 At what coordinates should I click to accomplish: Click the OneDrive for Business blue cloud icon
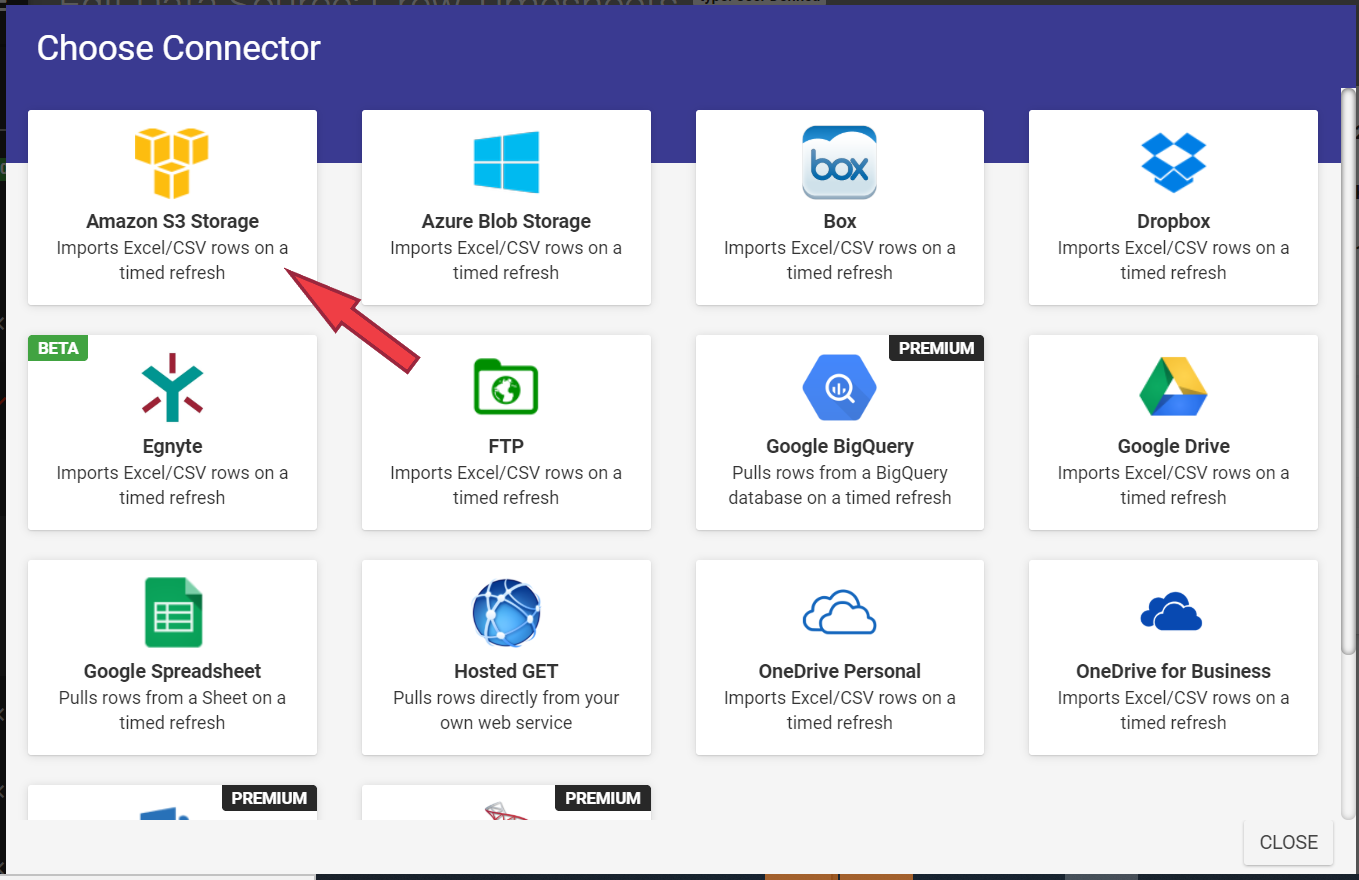tap(1173, 612)
